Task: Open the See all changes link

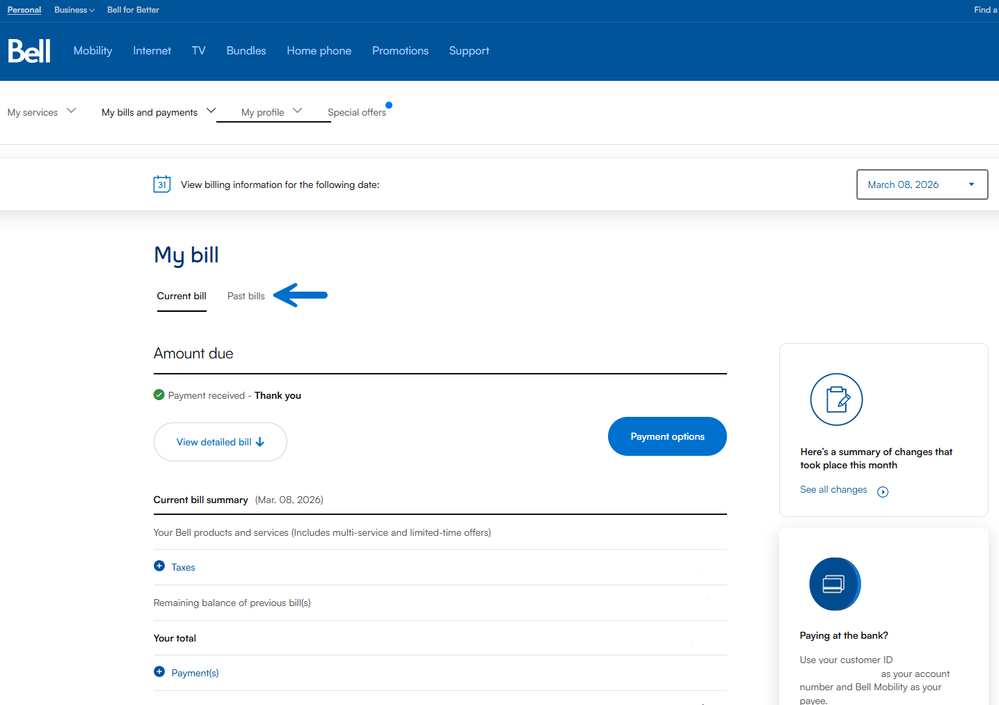Action: coord(833,490)
